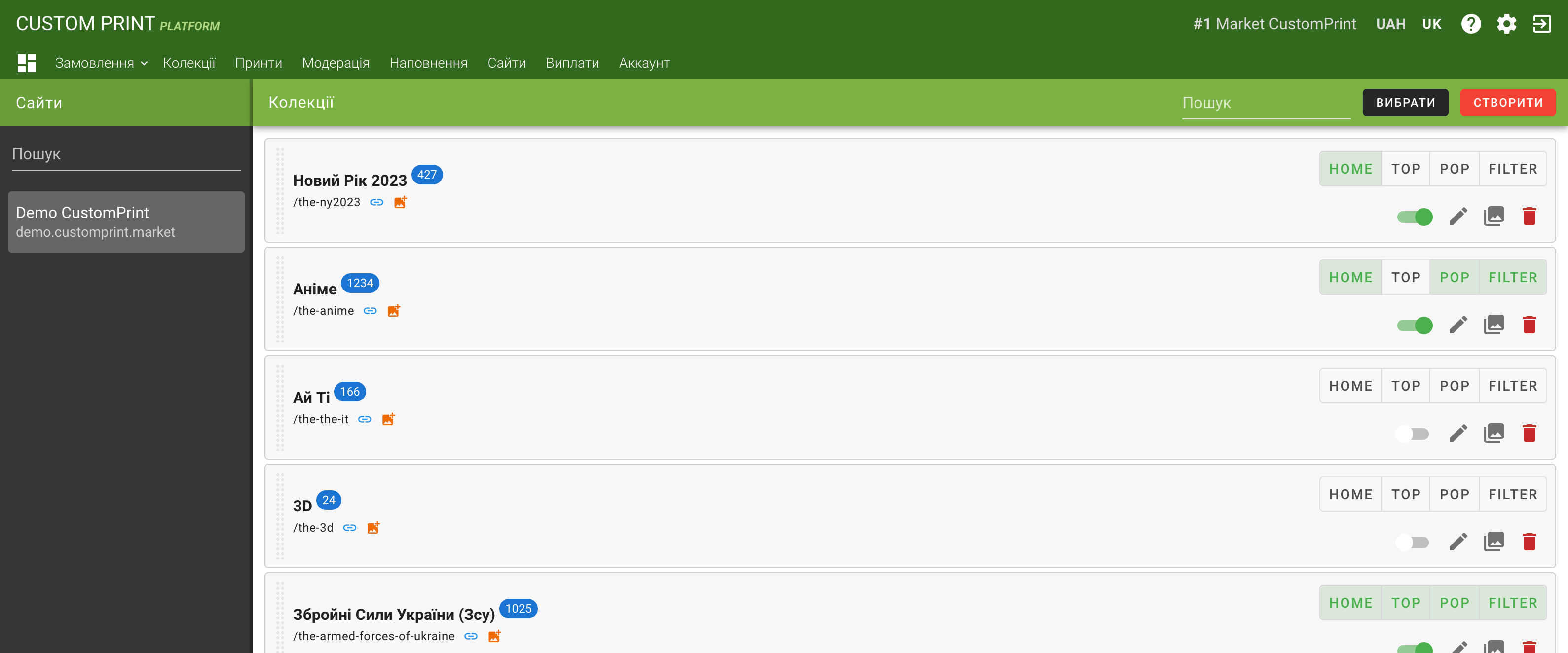Copy link icon for /the-anime

pos(370,310)
